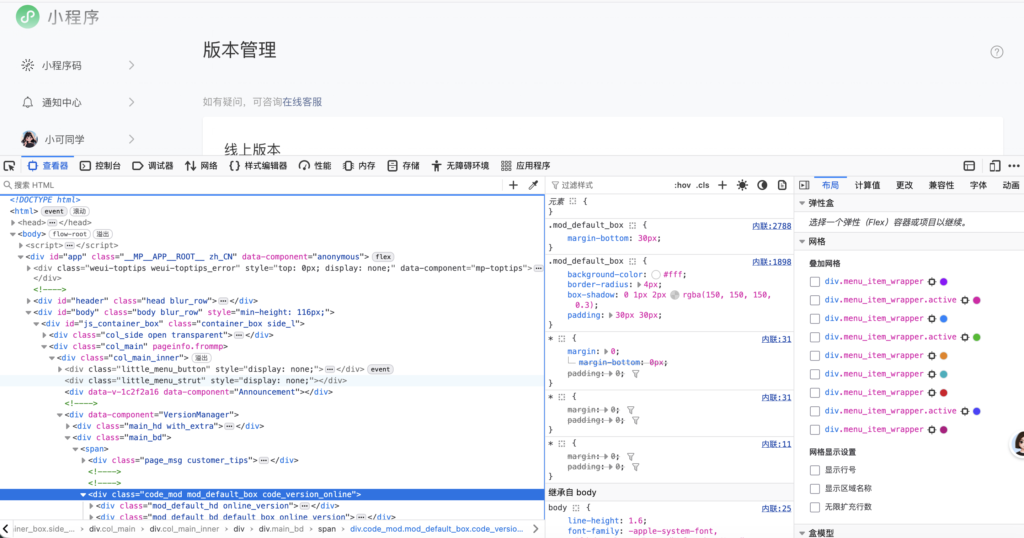The height and width of the screenshot is (538, 1024).
Task: Activate the element picker tool
Action: (x=9, y=166)
